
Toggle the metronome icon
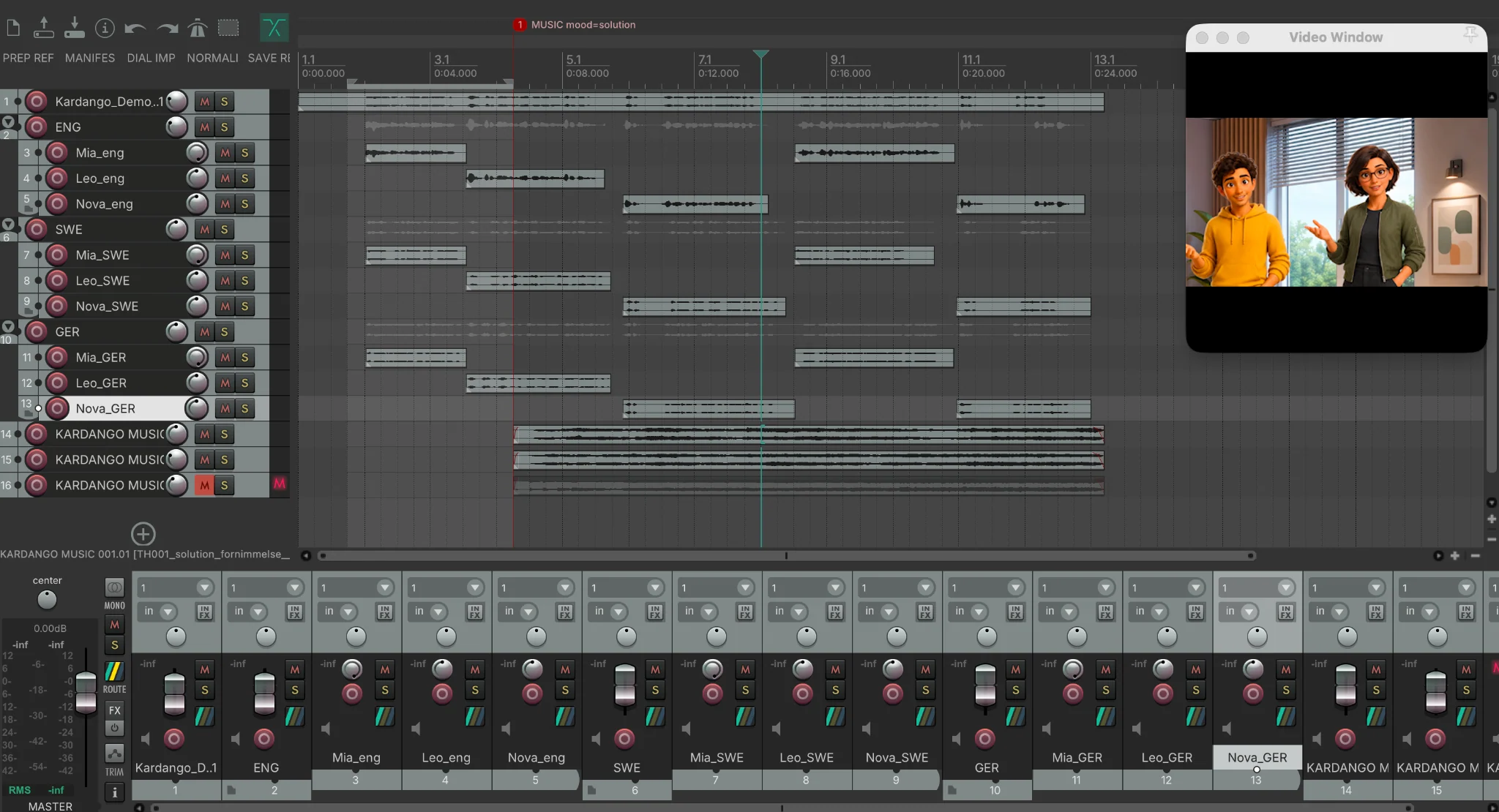(198, 29)
